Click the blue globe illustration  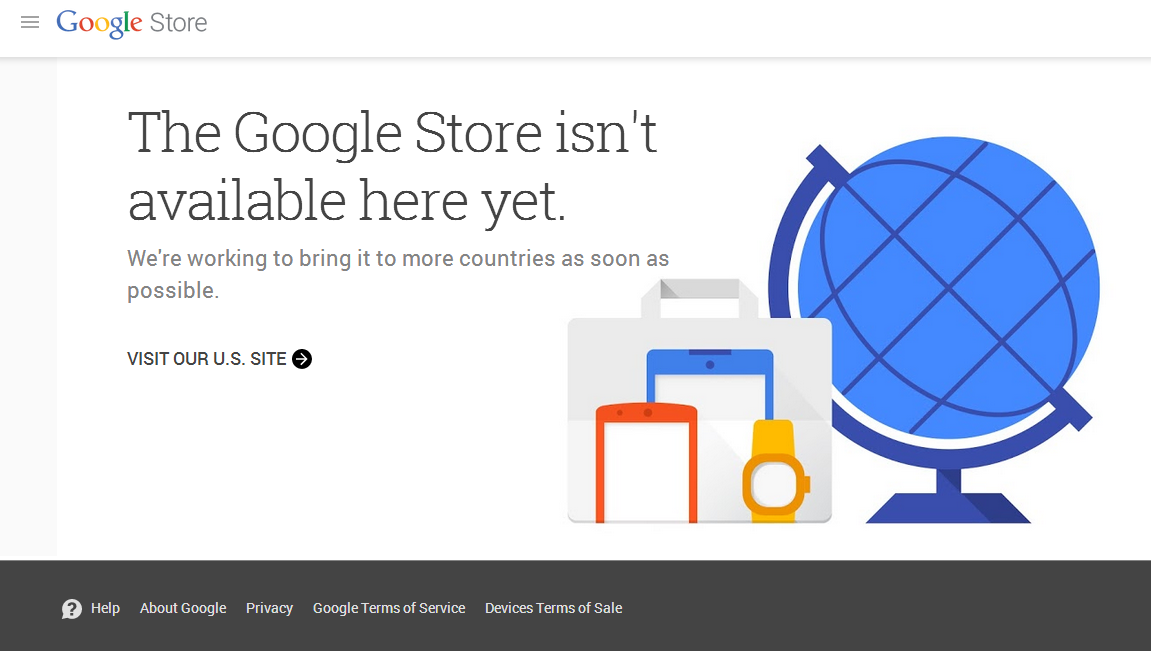tap(948, 288)
